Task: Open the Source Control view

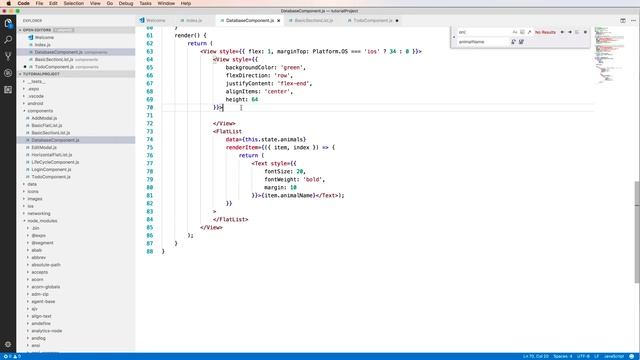Action: click(8, 56)
